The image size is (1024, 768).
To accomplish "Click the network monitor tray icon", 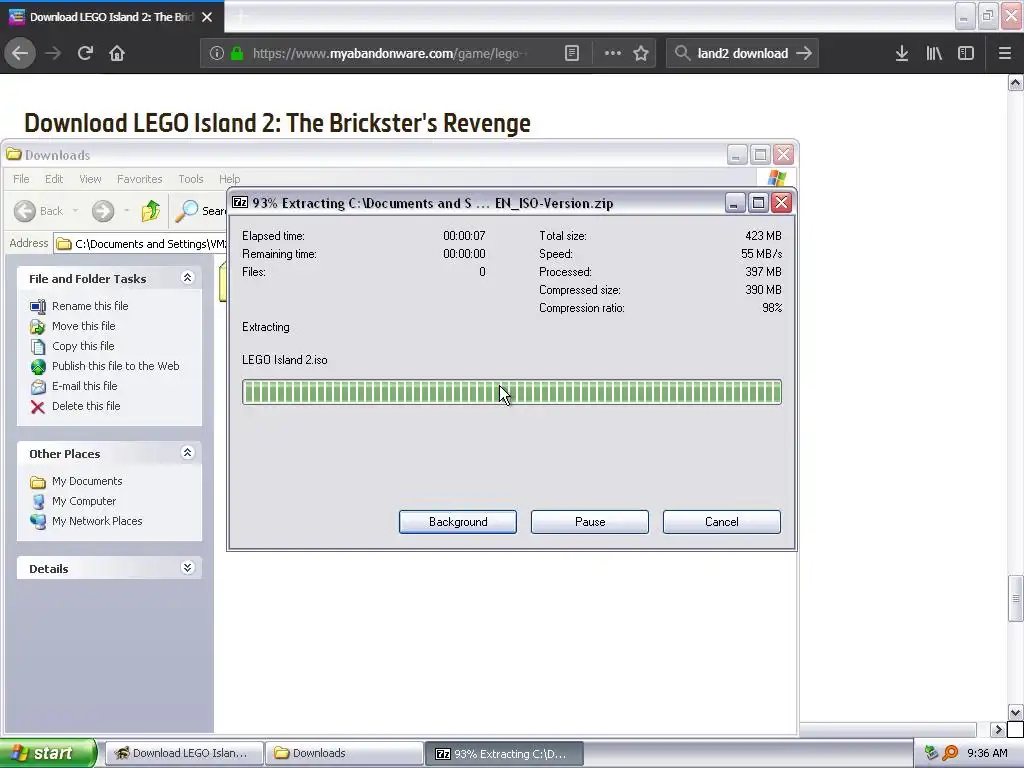I will pyautogui.click(x=931, y=754).
